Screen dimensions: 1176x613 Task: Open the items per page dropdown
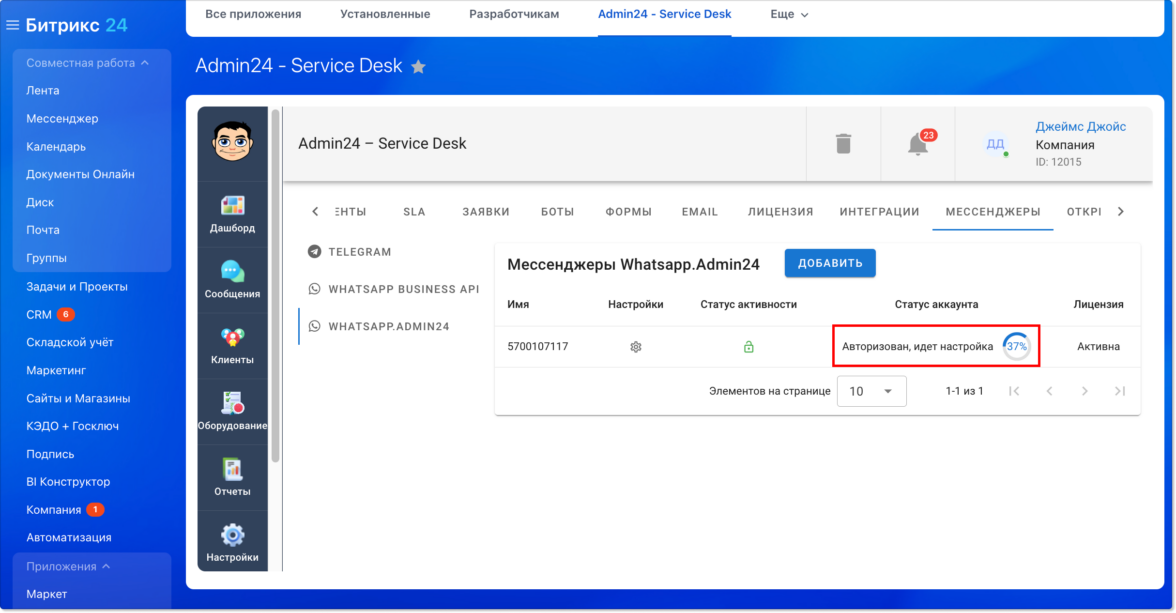(871, 391)
